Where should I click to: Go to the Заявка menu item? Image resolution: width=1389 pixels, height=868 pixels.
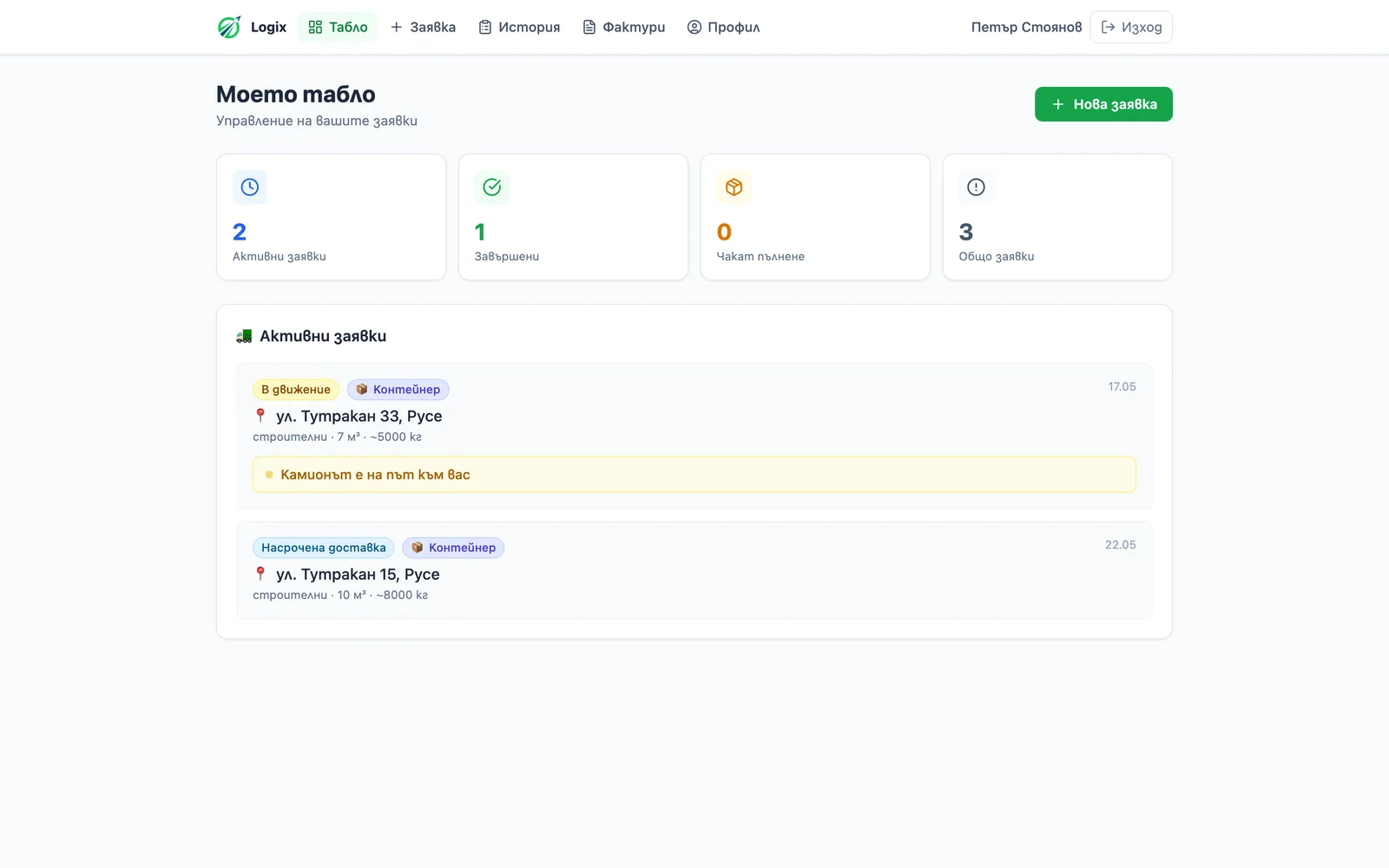coord(423,27)
